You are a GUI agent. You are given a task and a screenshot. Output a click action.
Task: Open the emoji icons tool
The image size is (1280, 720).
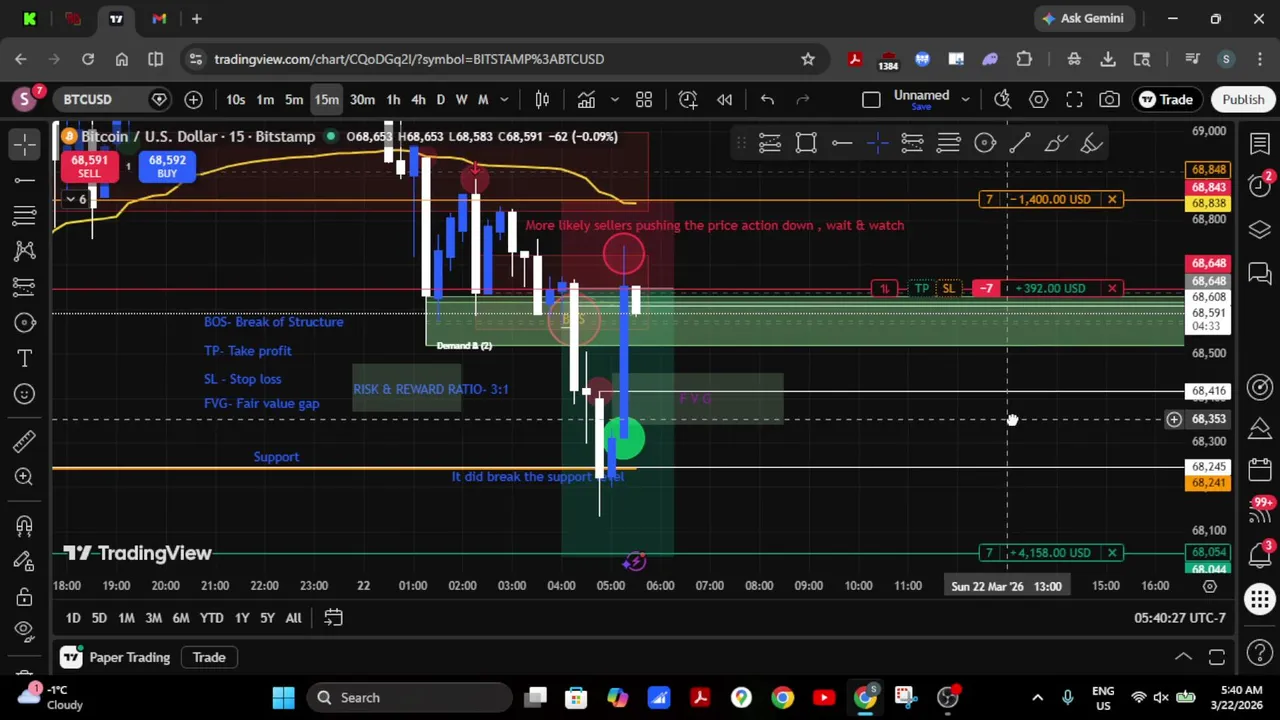25,394
